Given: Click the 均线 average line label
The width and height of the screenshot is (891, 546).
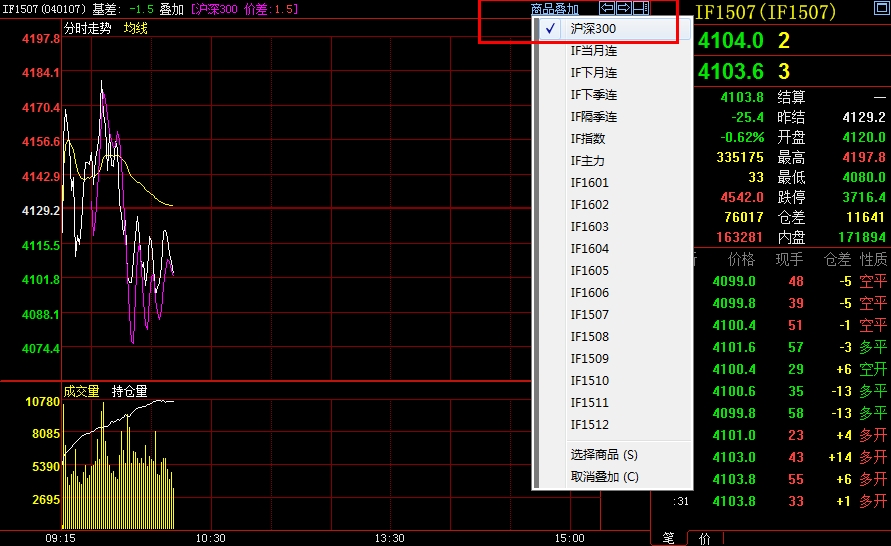Looking at the screenshot, I should (x=135, y=28).
